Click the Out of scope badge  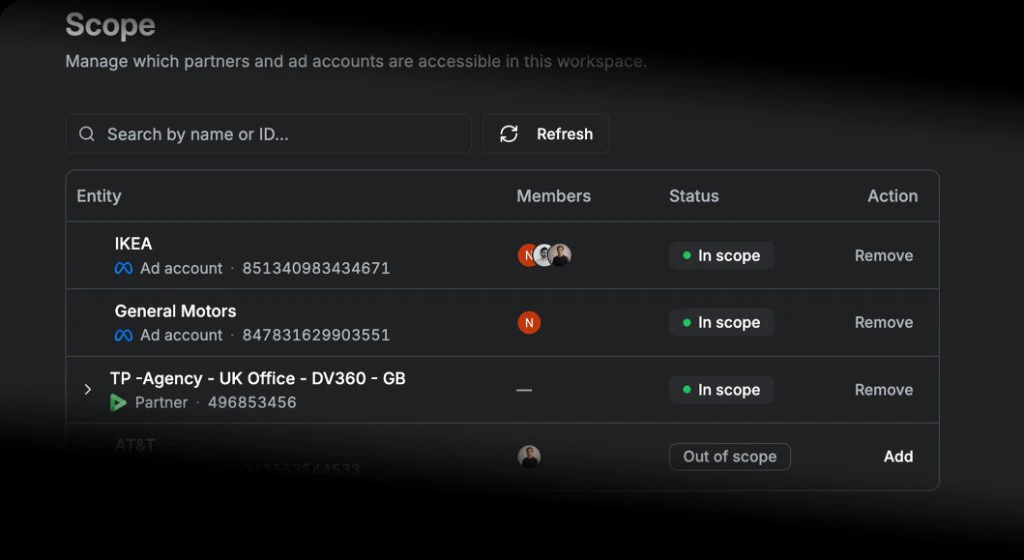(x=729, y=457)
